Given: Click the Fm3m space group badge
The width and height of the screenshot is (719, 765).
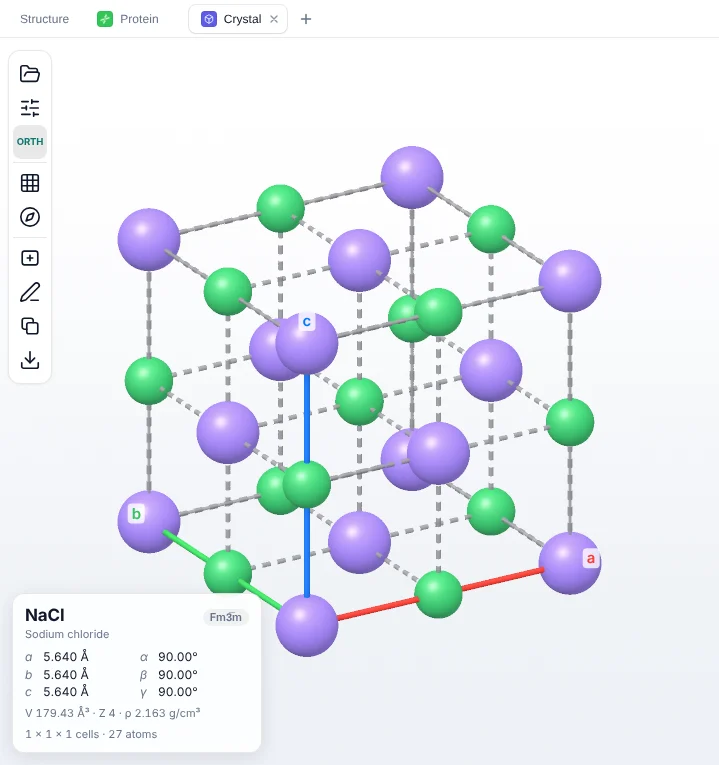Looking at the screenshot, I should 226,617.
